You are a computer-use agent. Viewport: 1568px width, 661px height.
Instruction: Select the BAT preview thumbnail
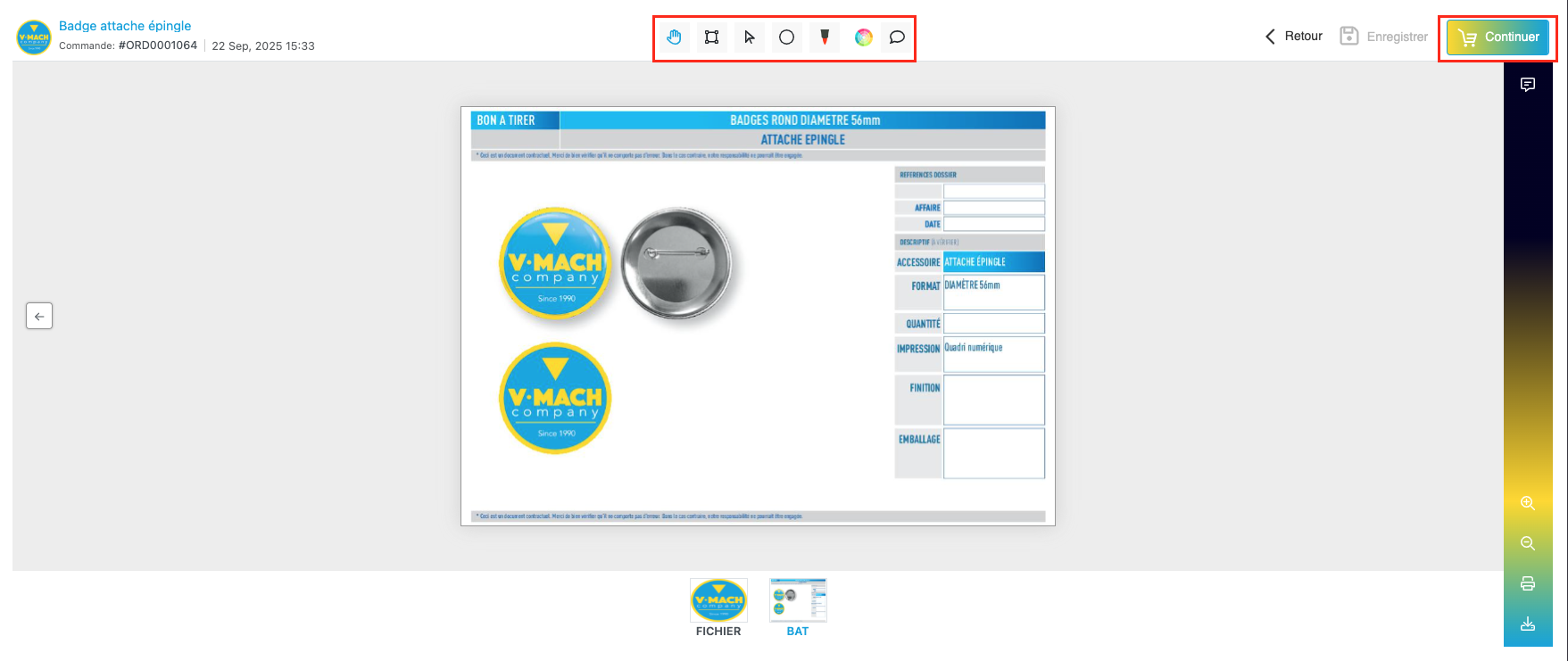798,600
